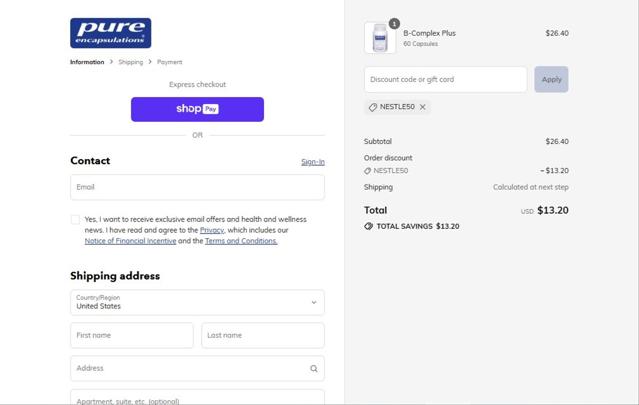The height and width of the screenshot is (405, 639).
Task: Open the Sign-In link
Action: click(313, 162)
